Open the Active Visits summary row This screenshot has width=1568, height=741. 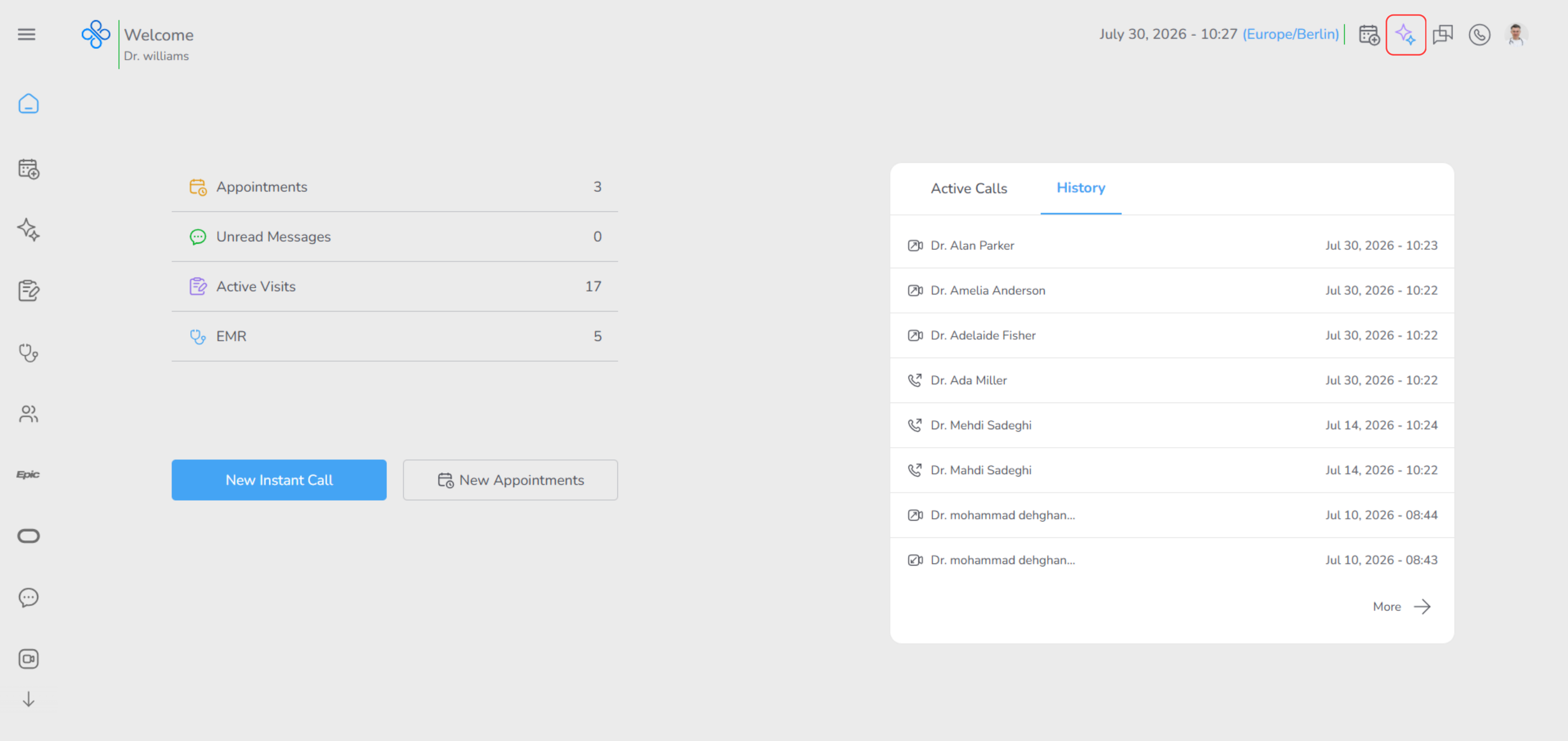tap(395, 287)
